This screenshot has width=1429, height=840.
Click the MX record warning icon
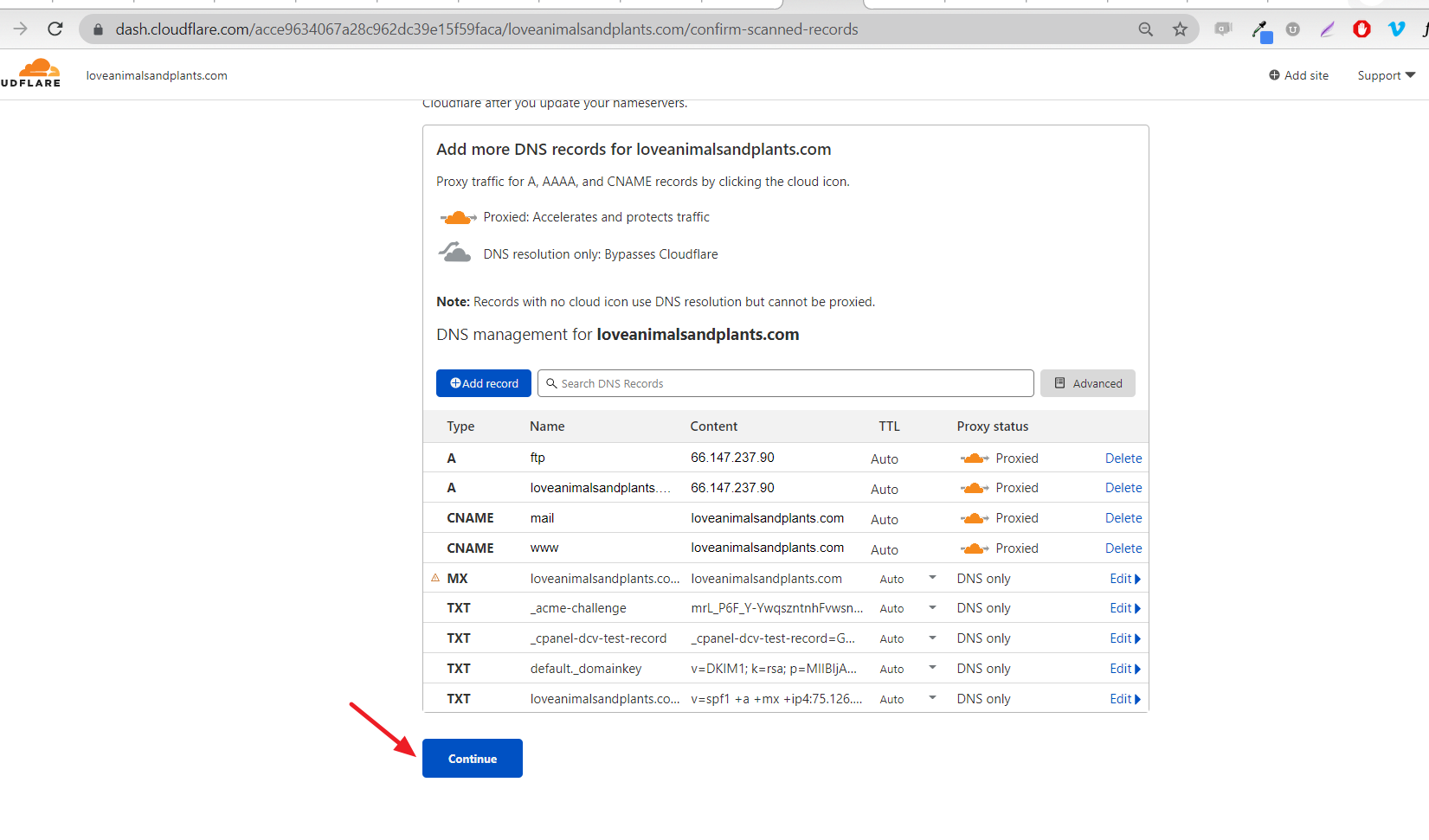[435, 578]
